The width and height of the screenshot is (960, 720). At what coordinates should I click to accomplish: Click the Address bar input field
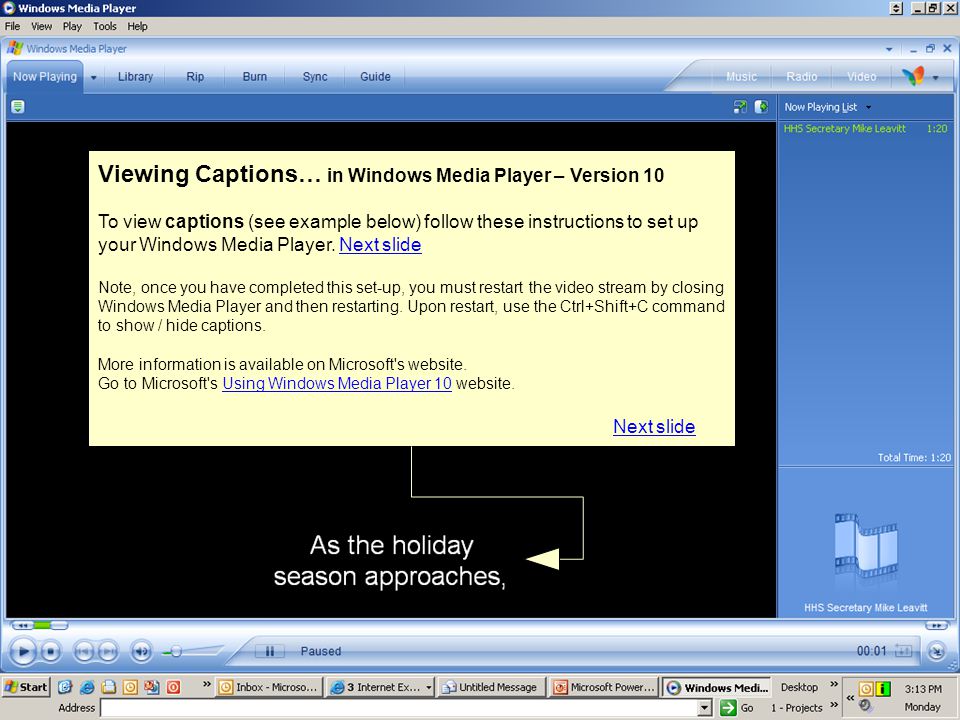tap(399, 708)
